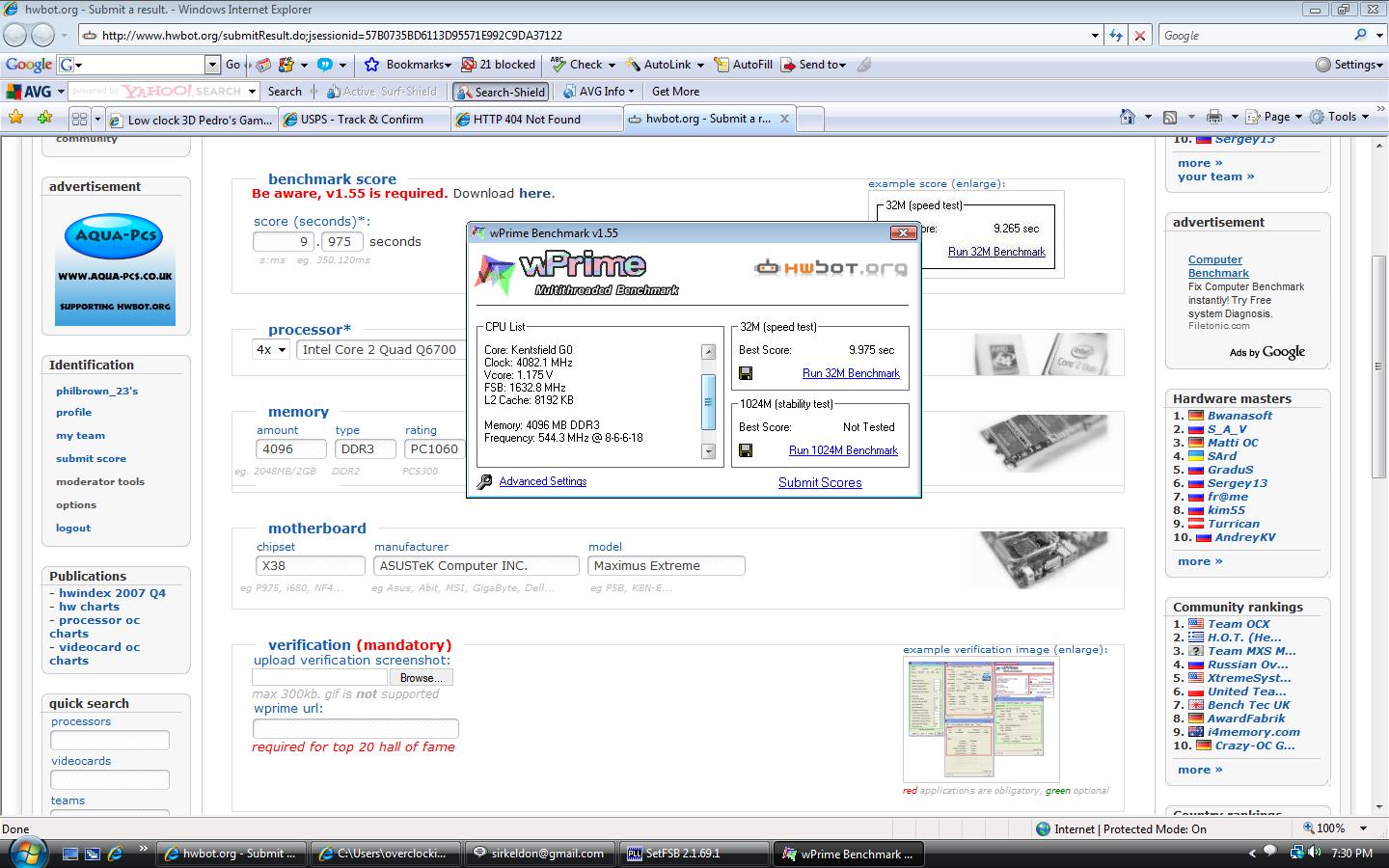Click the CPU List scroll down arrow
The width and height of the screenshot is (1389, 868).
(x=708, y=451)
